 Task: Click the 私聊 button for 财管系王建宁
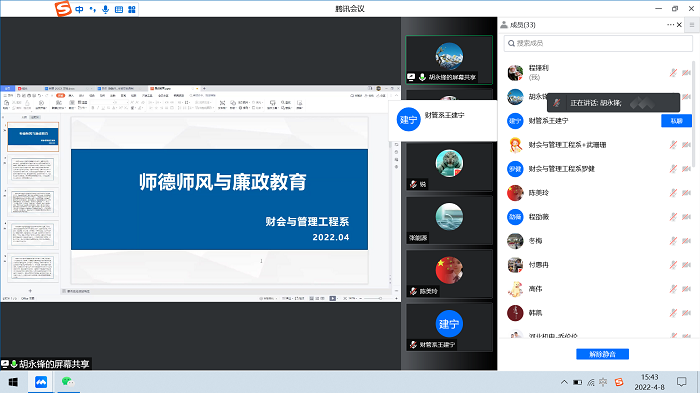click(x=676, y=121)
